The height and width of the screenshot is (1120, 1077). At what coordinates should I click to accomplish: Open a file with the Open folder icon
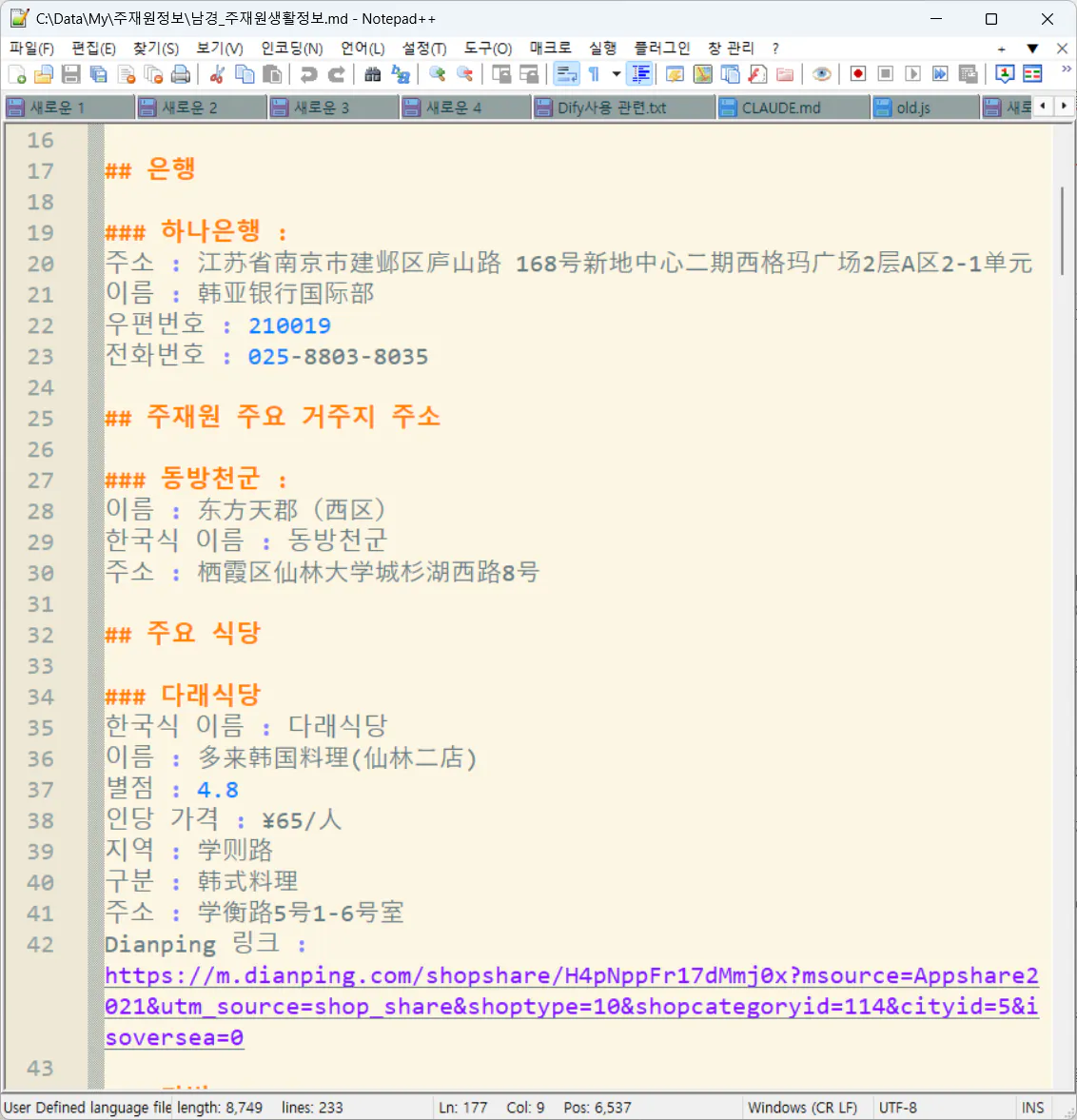(x=43, y=74)
